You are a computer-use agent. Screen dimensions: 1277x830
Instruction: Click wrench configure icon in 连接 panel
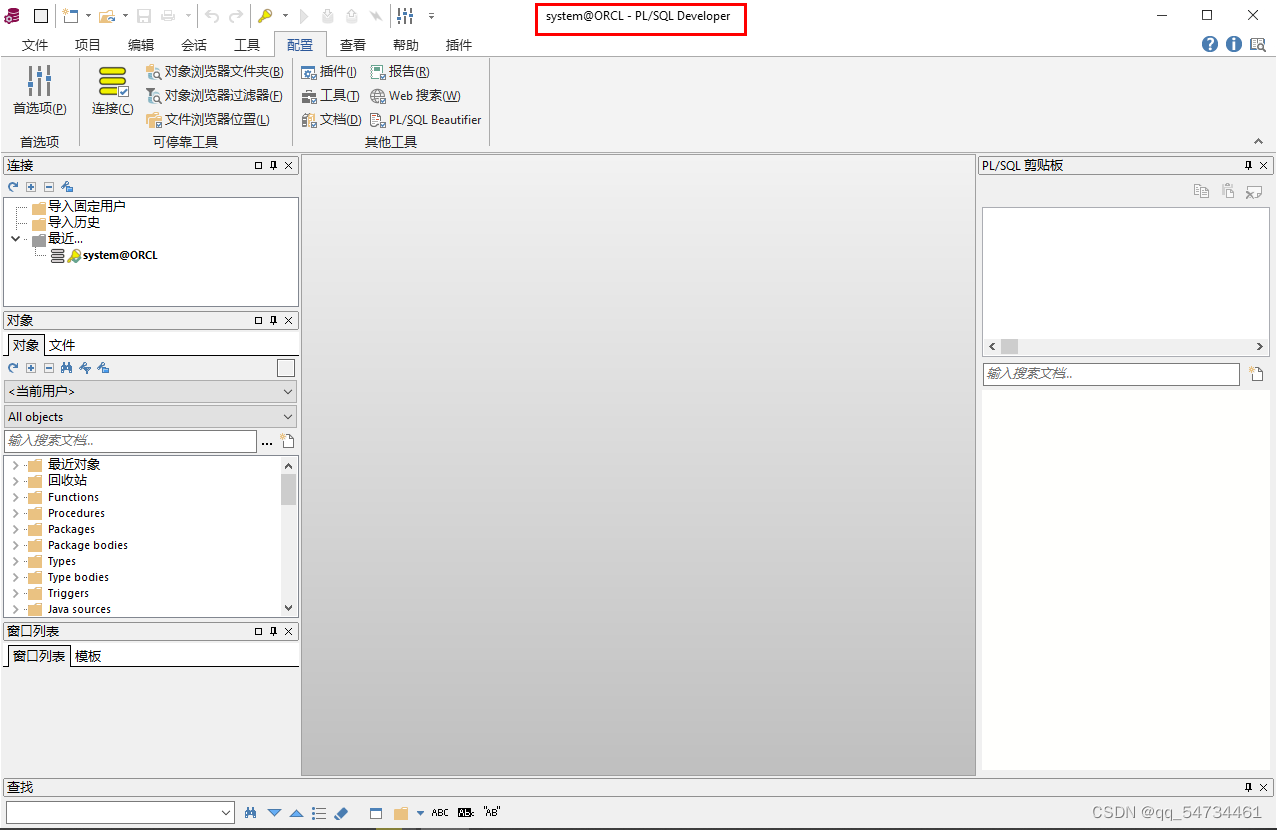(x=67, y=187)
